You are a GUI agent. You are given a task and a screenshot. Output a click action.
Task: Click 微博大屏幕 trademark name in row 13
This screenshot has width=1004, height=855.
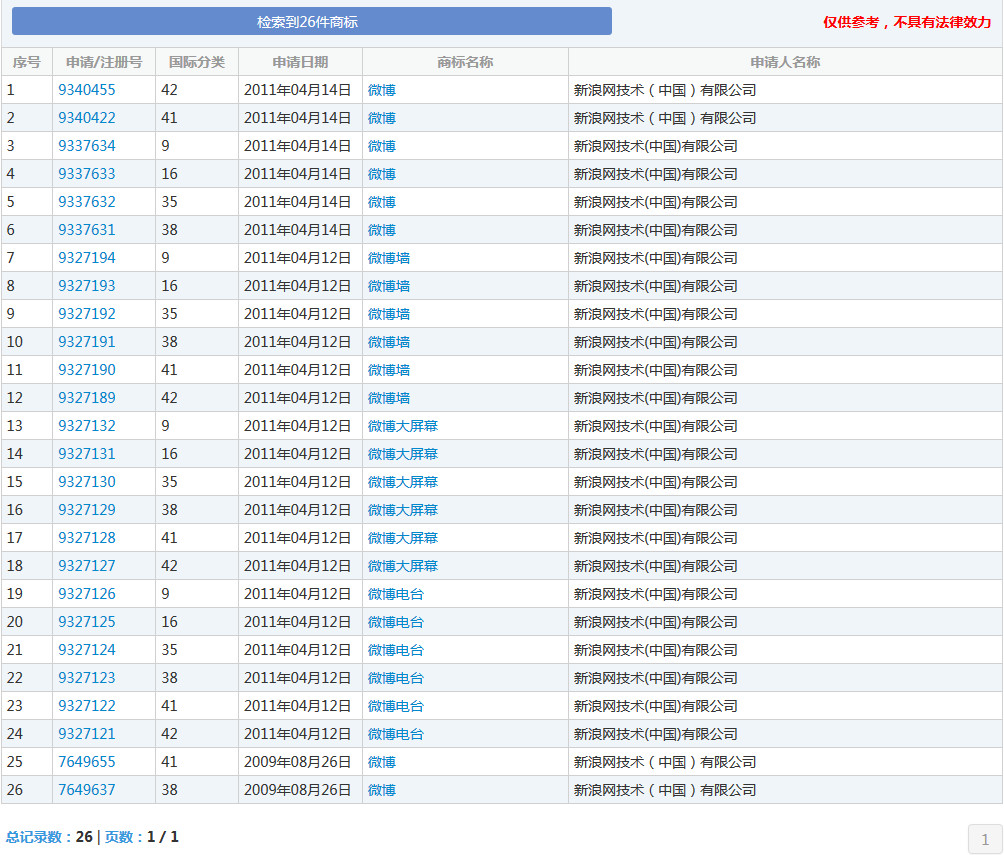coord(403,426)
